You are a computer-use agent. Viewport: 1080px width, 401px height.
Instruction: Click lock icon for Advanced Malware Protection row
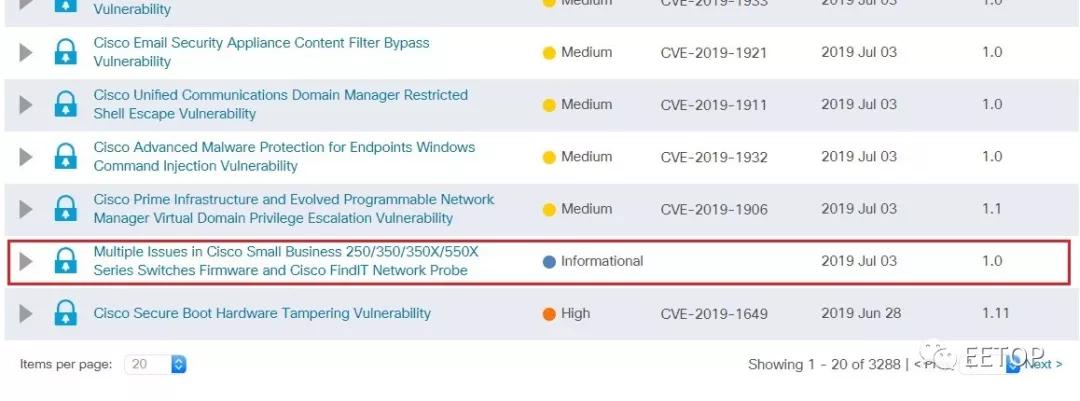[65, 157]
